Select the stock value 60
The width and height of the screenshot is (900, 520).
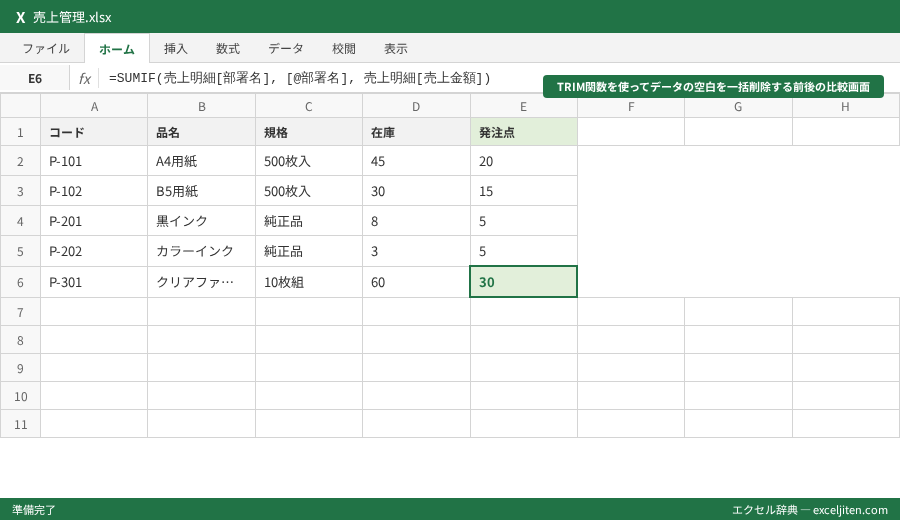click(416, 282)
